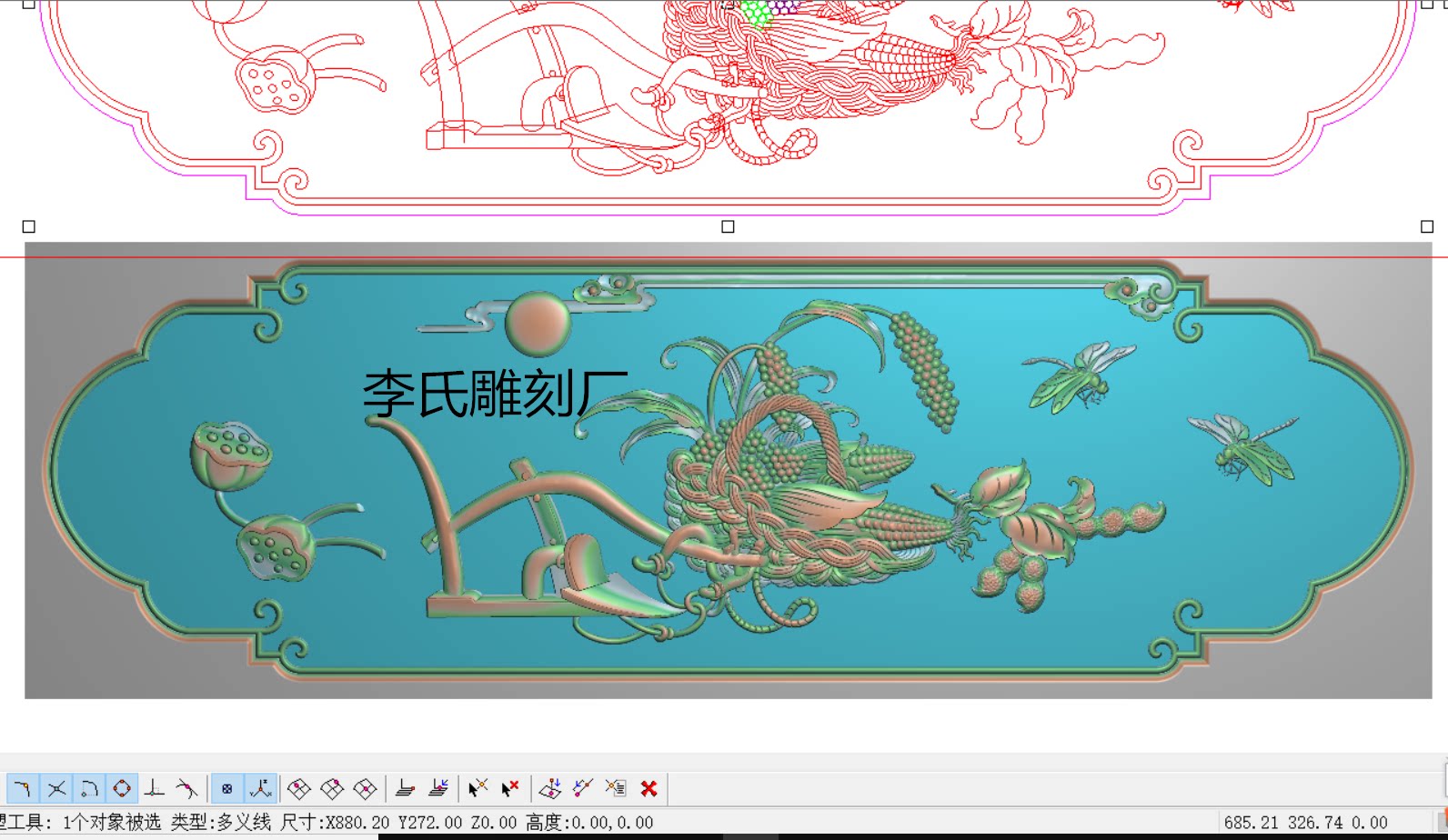Click the bottom-center selection handle square
This screenshot has height=840, width=1448.
(728, 226)
